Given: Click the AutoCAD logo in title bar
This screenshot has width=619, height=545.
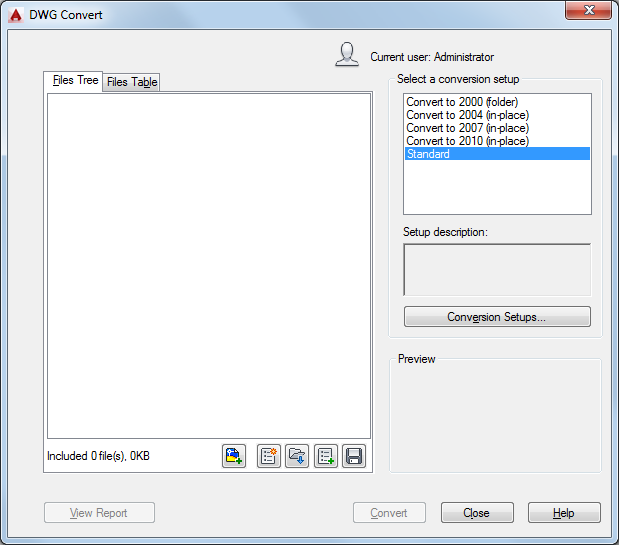Looking at the screenshot, I should pos(15,15).
